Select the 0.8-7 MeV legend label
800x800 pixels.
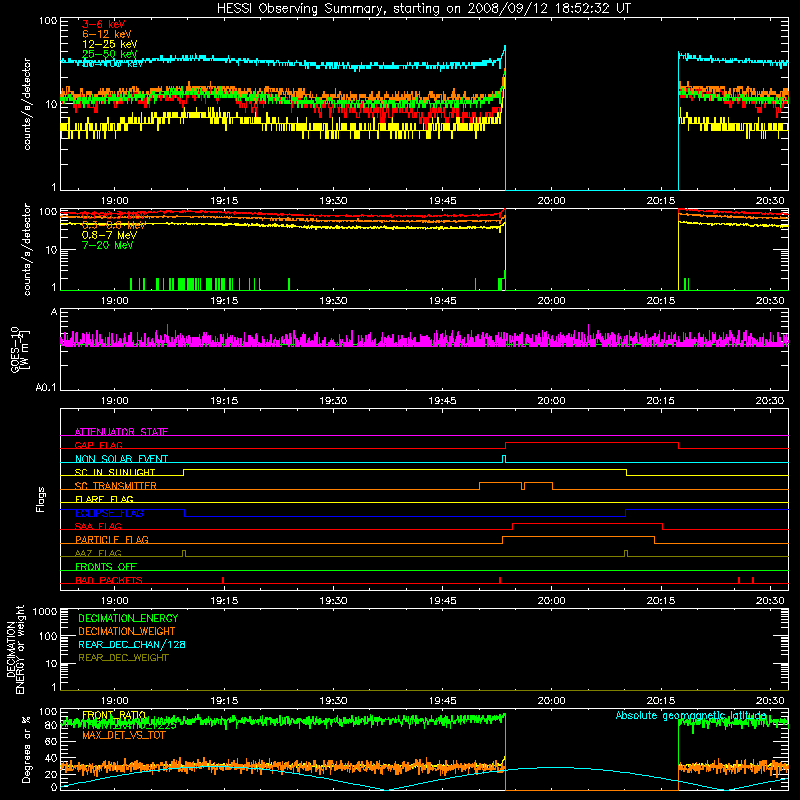click(109, 235)
